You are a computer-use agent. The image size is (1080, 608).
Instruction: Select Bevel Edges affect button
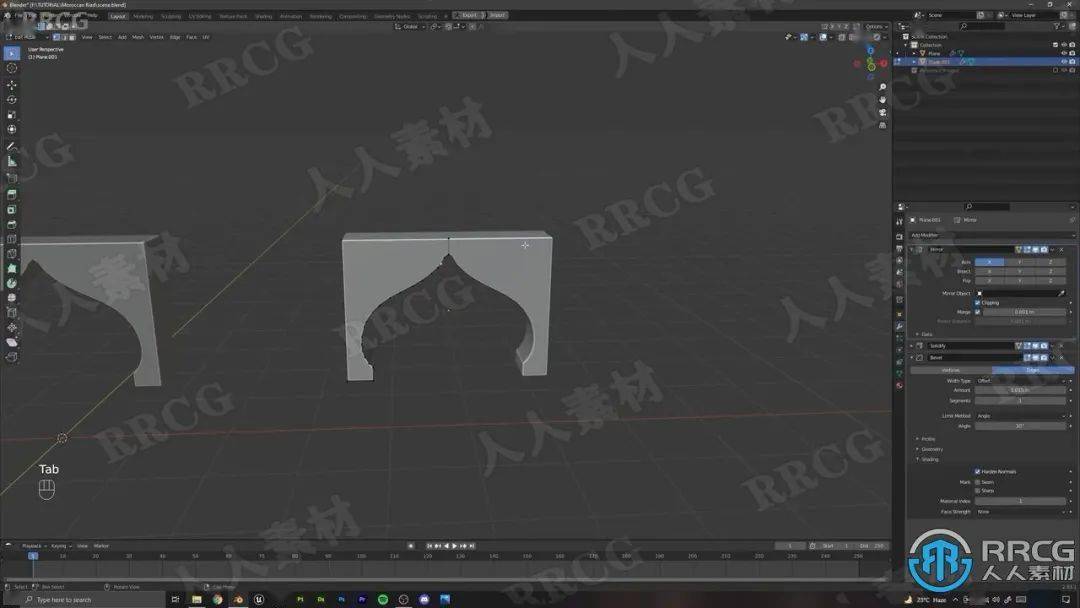coord(1032,370)
